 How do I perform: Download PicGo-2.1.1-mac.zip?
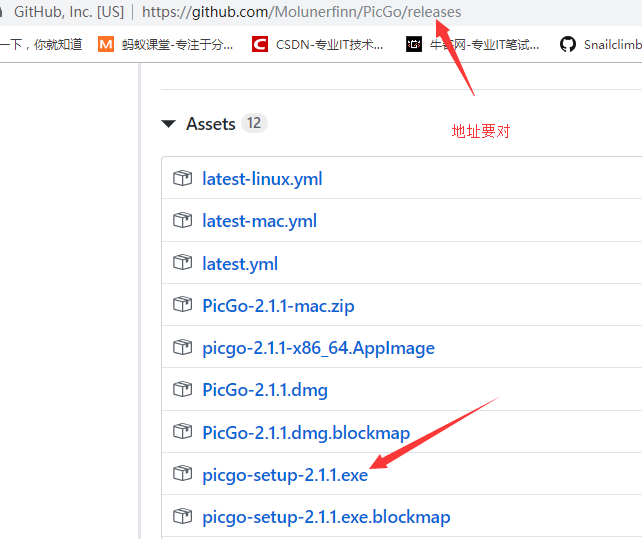(278, 306)
